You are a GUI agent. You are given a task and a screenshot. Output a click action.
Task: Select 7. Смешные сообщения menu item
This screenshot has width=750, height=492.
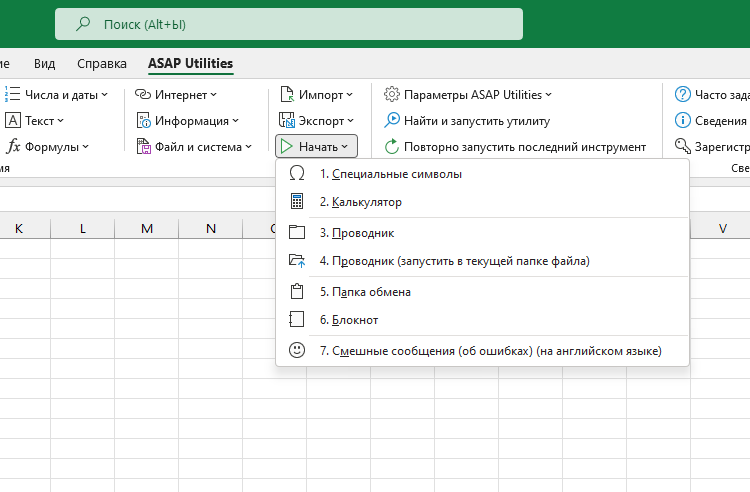coord(483,351)
